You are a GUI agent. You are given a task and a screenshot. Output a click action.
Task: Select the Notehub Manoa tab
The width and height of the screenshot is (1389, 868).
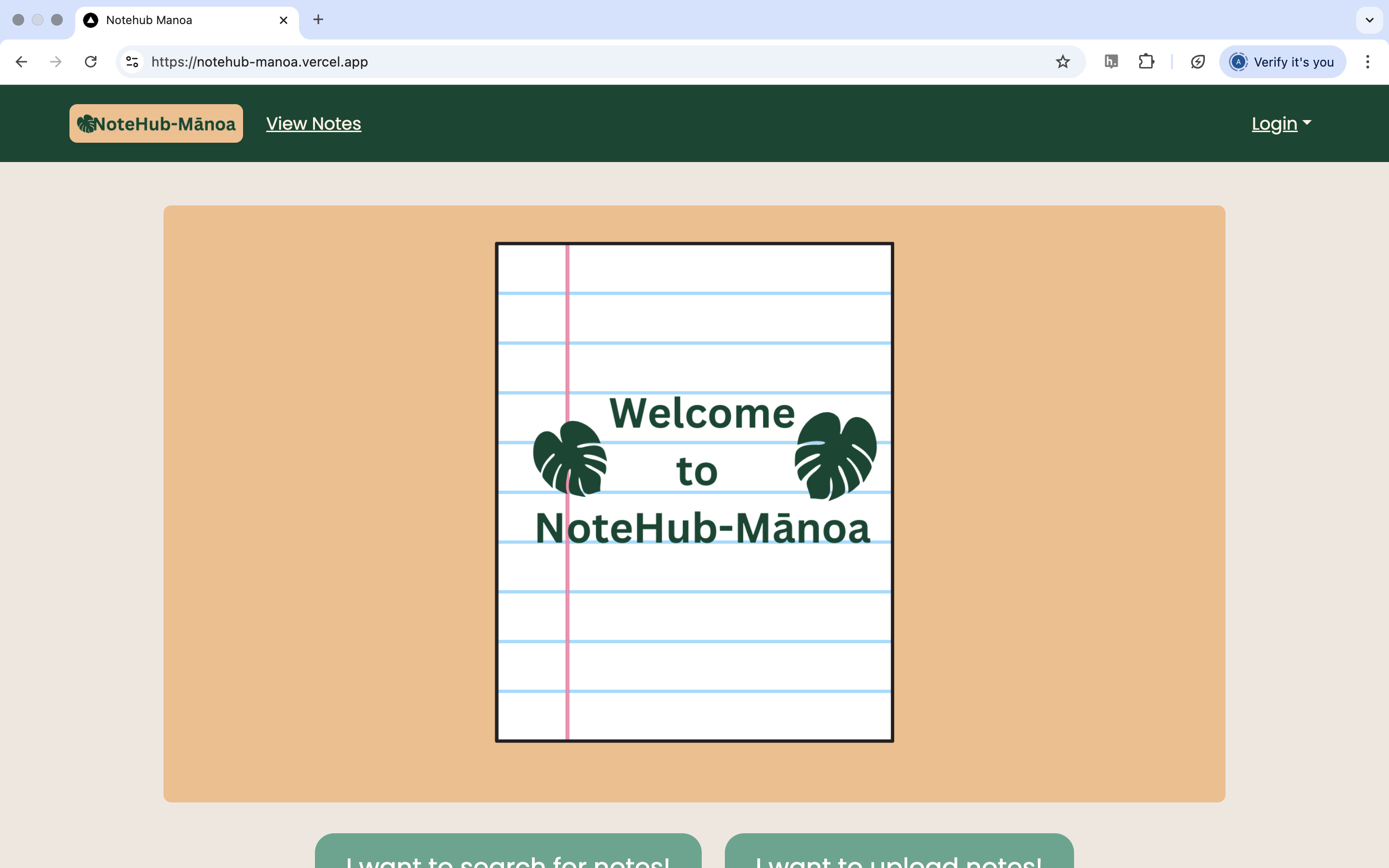[172, 20]
